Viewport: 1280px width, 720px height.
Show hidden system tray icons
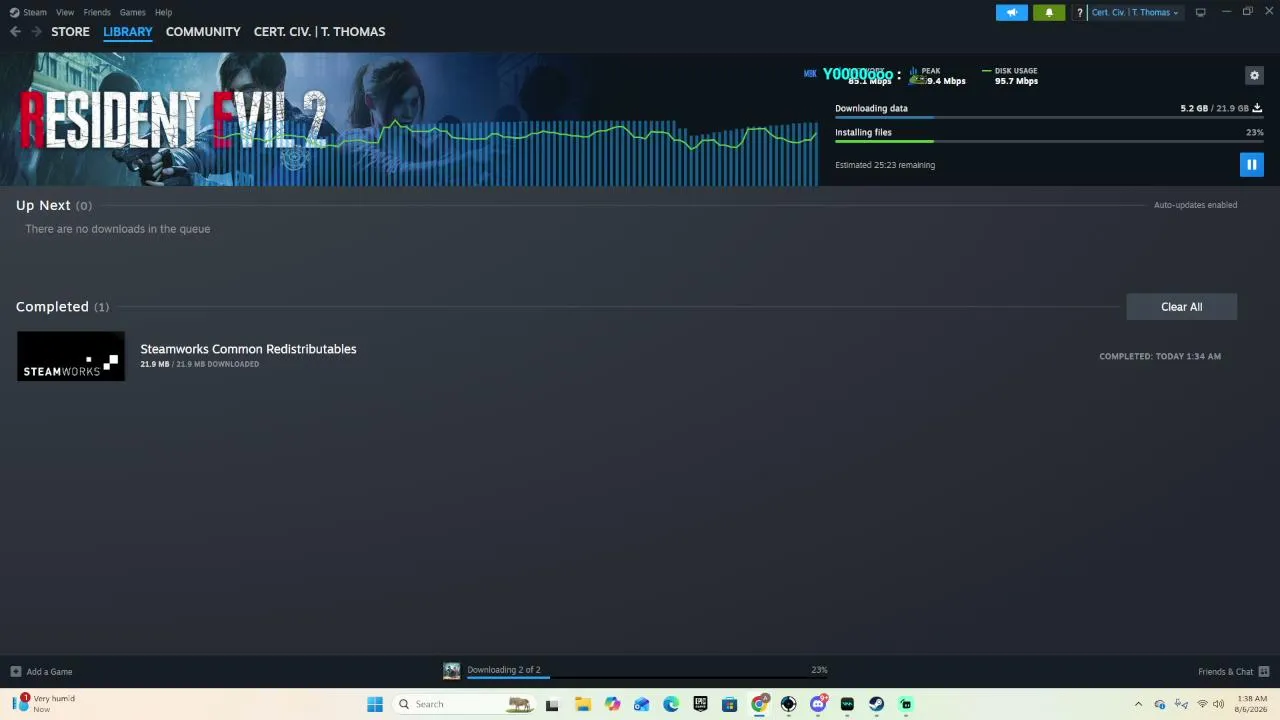(x=1138, y=704)
